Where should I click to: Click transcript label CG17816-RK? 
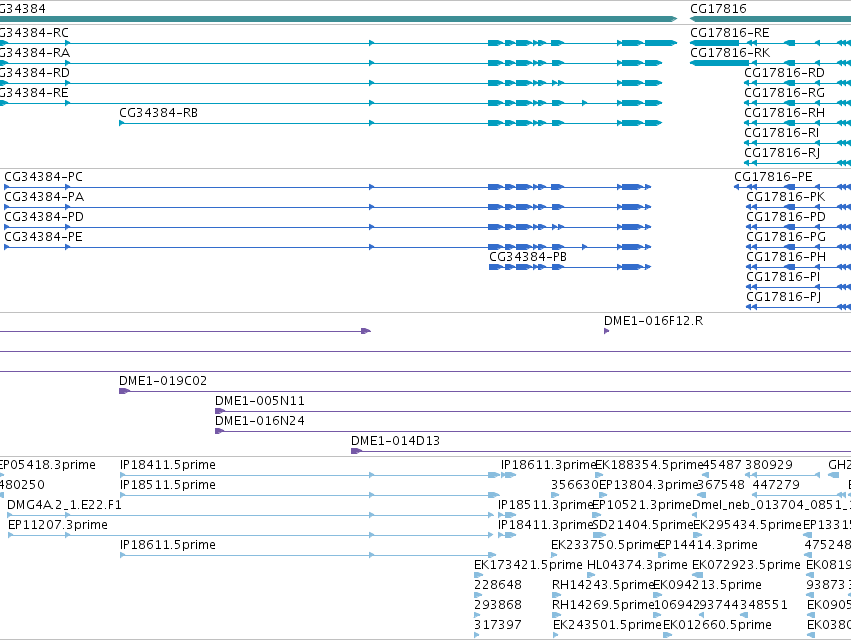pos(730,53)
